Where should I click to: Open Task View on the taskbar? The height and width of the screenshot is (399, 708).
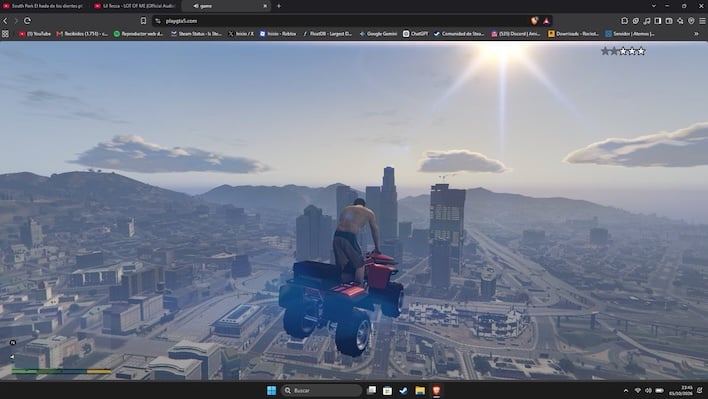click(371, 390)
